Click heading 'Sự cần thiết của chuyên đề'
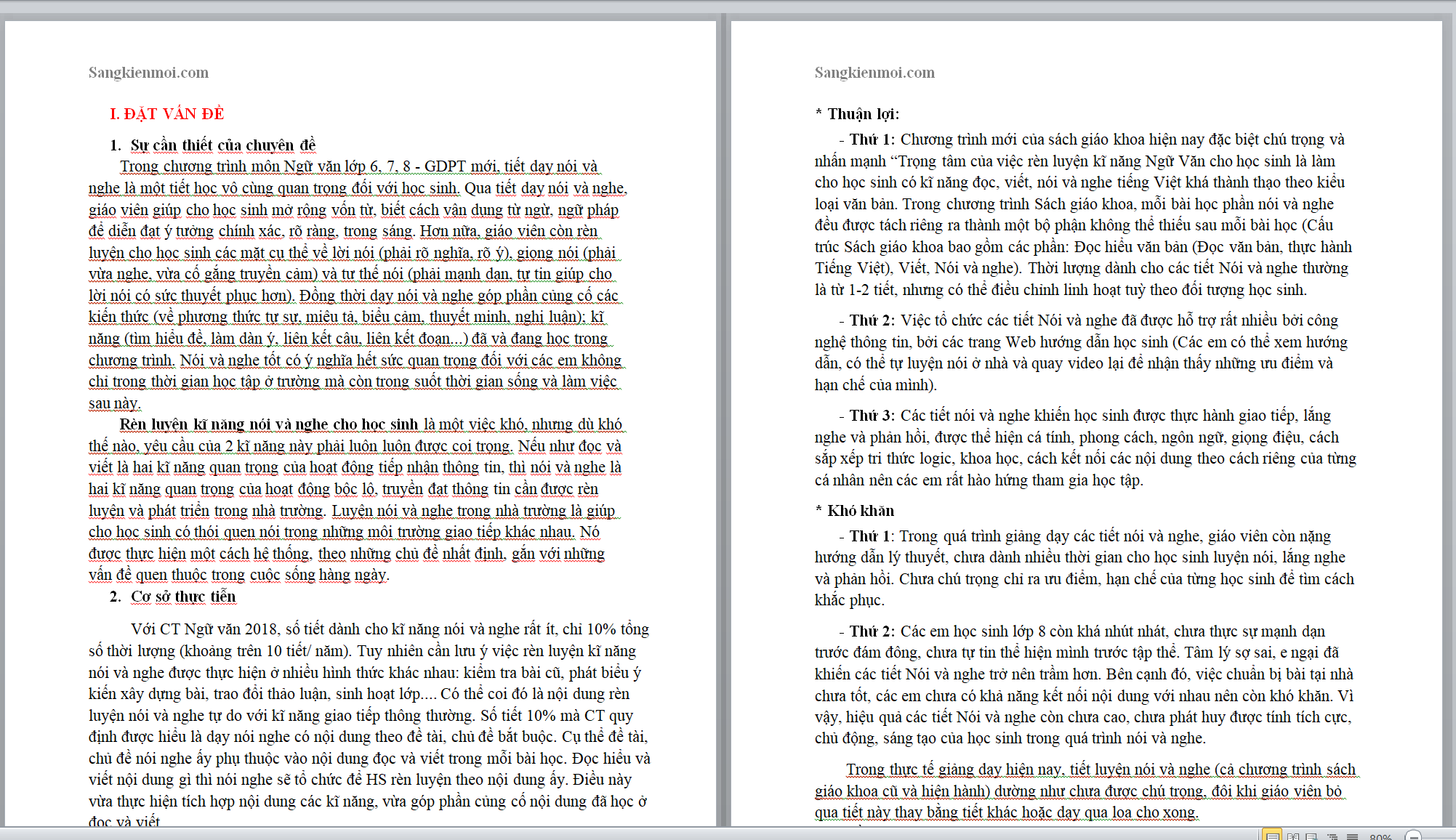This screenshot has height=840, width=1456. pos(223,145)
